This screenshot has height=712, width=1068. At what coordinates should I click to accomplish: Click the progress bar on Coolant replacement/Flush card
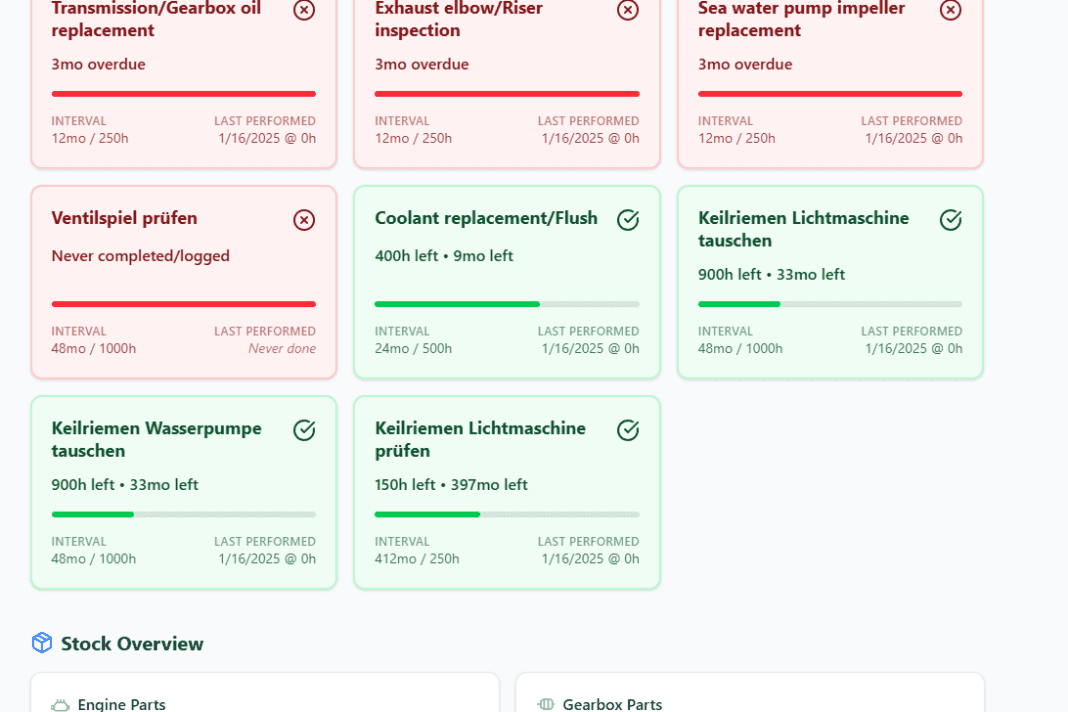(x=506, y=304)
